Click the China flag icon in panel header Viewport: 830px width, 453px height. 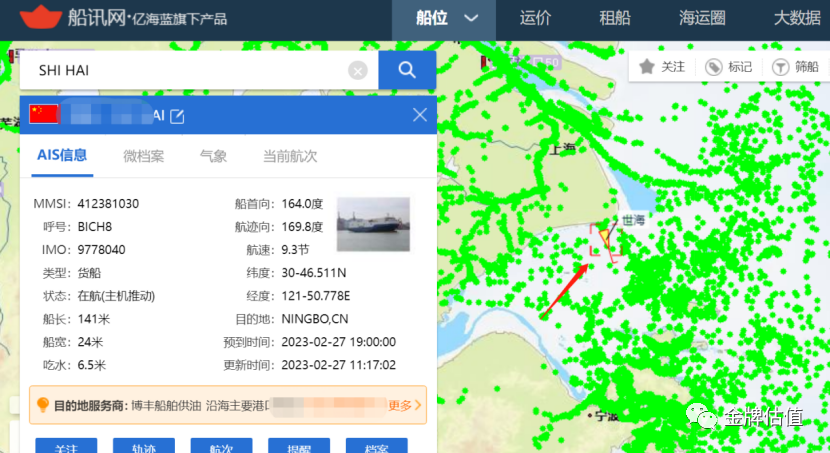point(43,114)
